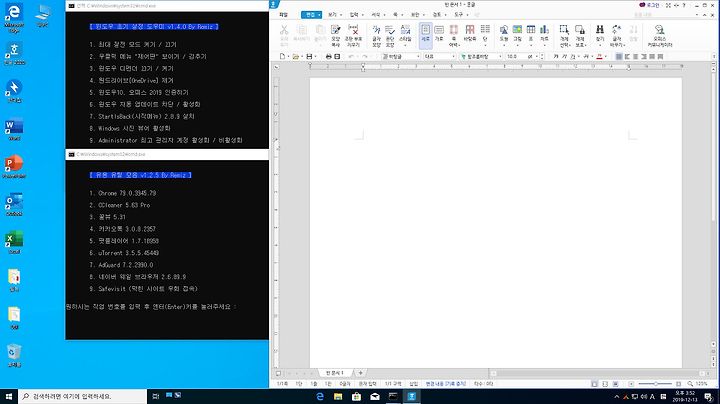Image resolution: width=720 pixels, height=404 pixels.
Task: Toggle insert mode (삽입) in status bar
Action: point(413,384)
